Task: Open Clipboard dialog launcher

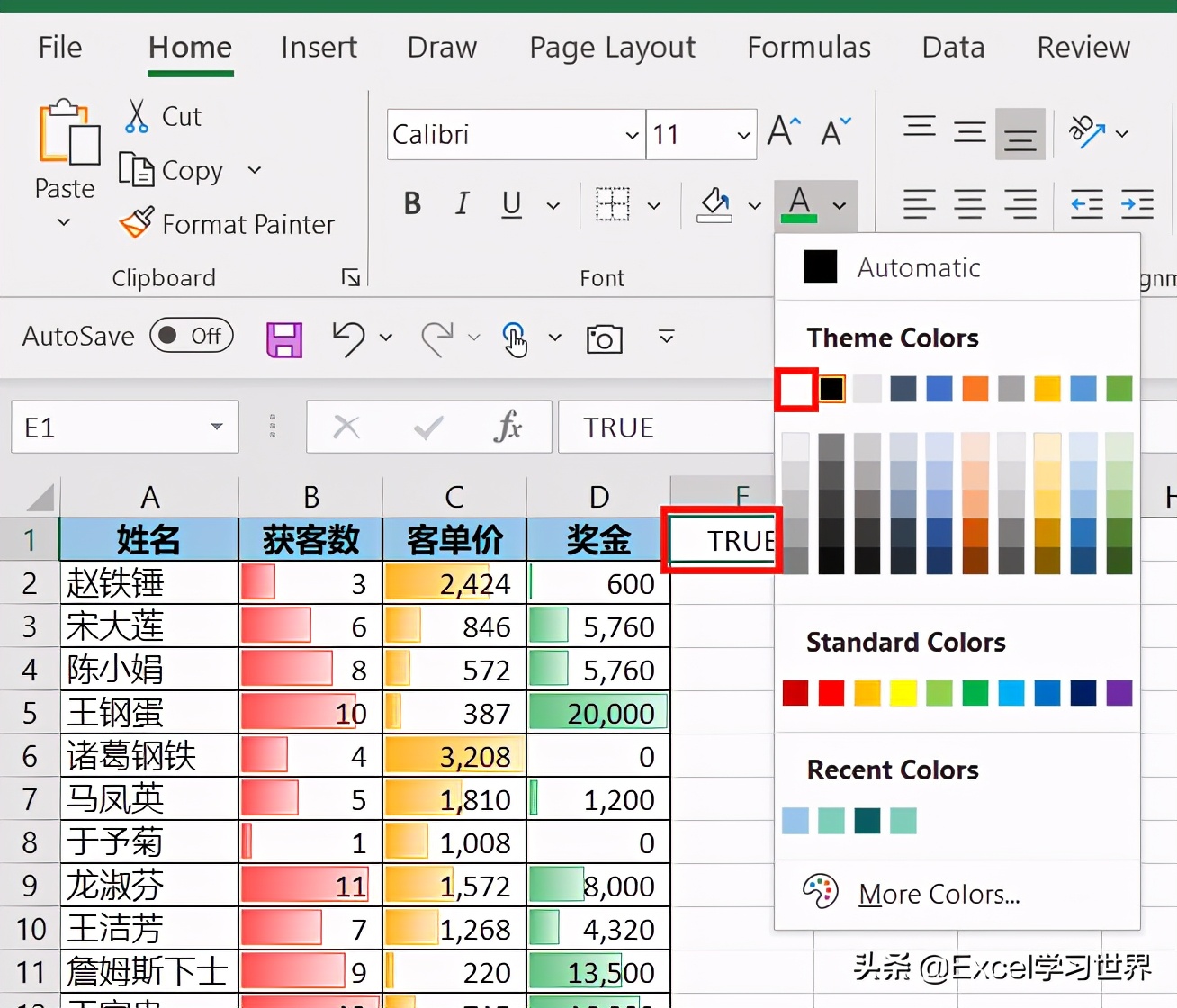Action: (x=351, y=277)
